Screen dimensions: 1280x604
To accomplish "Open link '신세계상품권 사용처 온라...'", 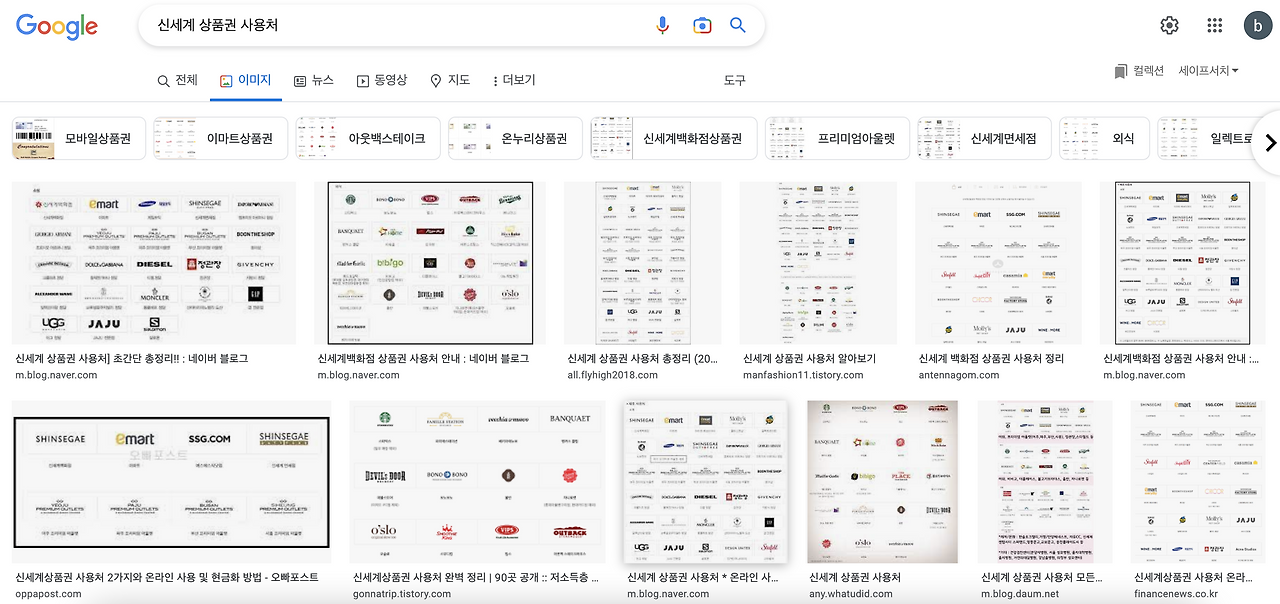I will pos(1195,577).
